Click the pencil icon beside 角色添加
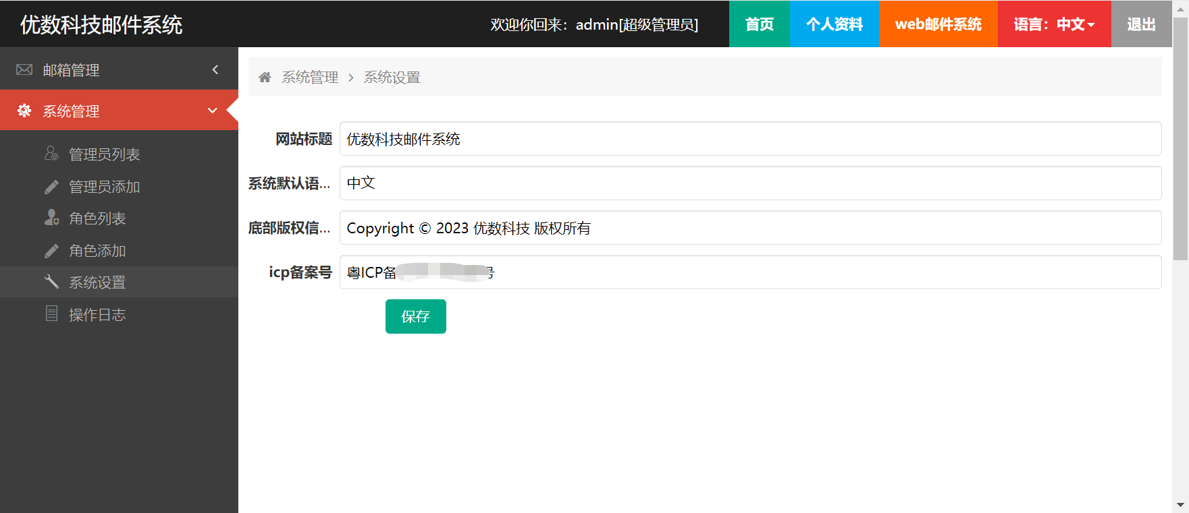 [51, 251]
